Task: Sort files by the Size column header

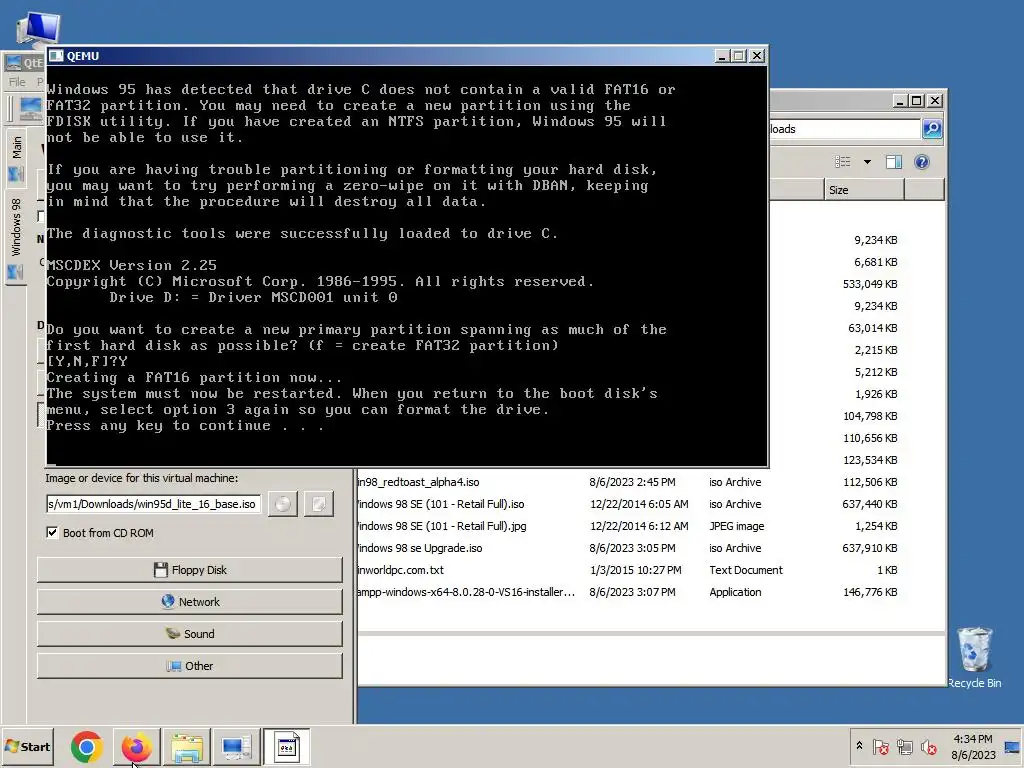Action: pos(863,190)
